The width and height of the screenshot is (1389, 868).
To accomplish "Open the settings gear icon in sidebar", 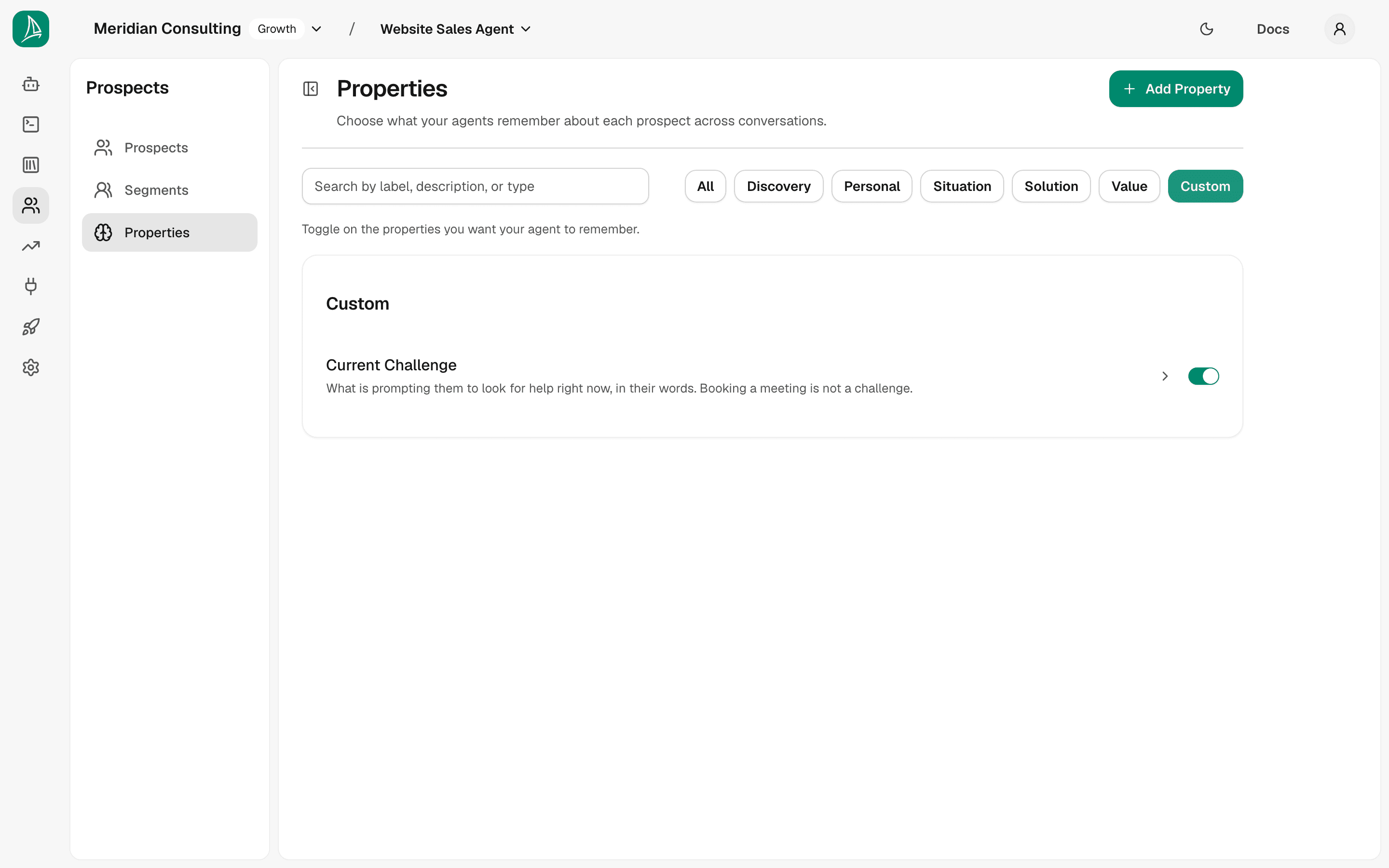I will pyautogui.click(x=31, y=367).
